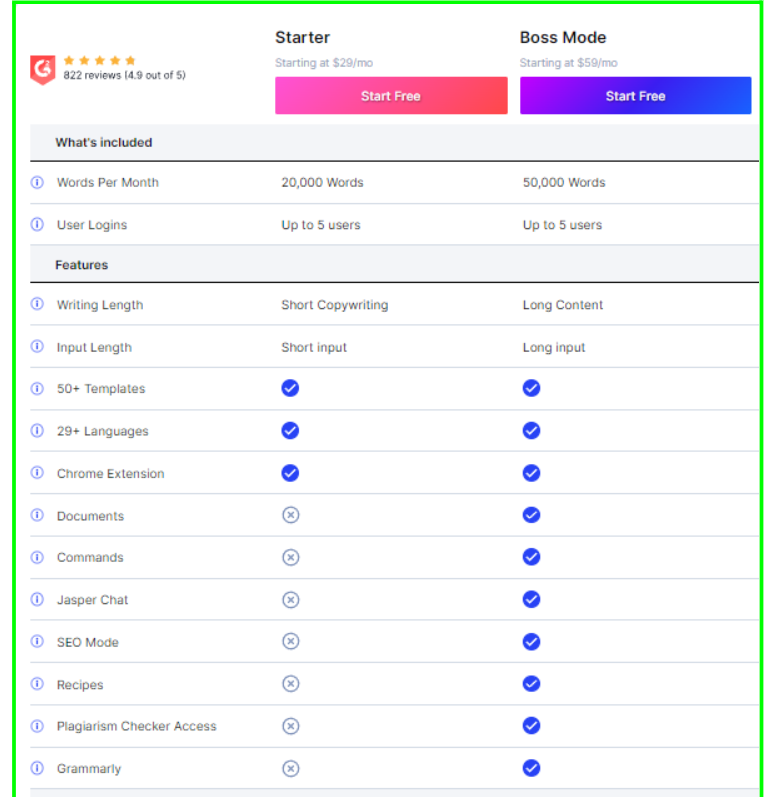Click info icon beside Words Per Month

point(37,182)
